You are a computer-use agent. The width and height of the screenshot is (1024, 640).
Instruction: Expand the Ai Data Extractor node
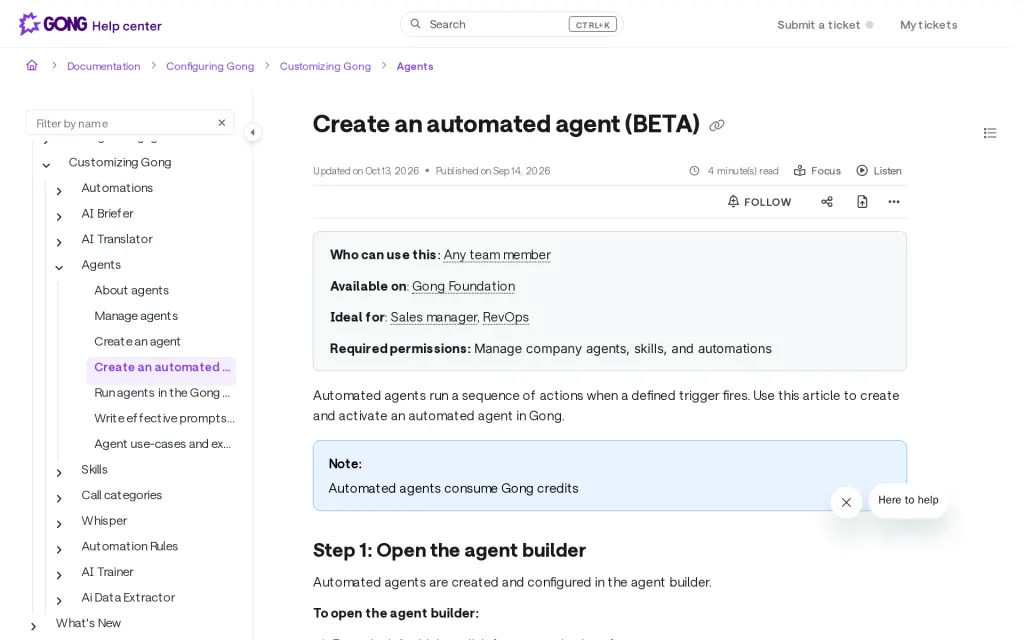coord(59,601)
